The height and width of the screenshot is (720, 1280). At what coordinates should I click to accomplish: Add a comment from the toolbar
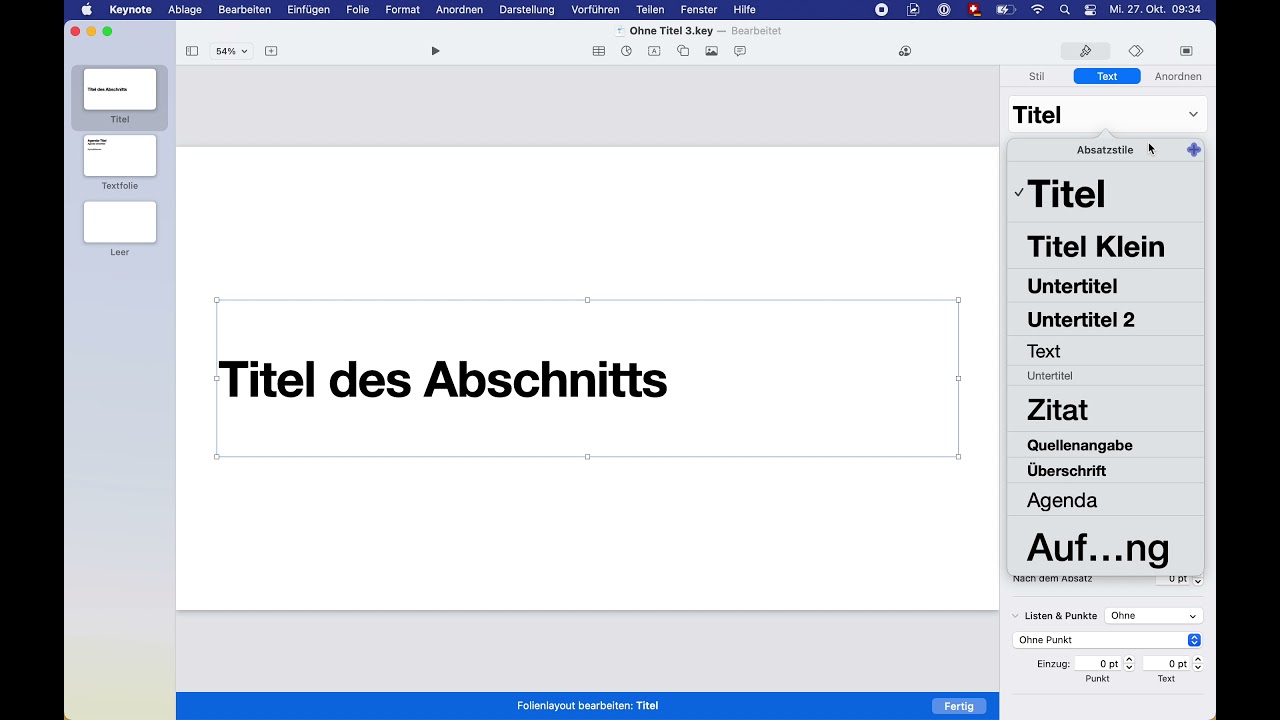click(x=740, y=51)
